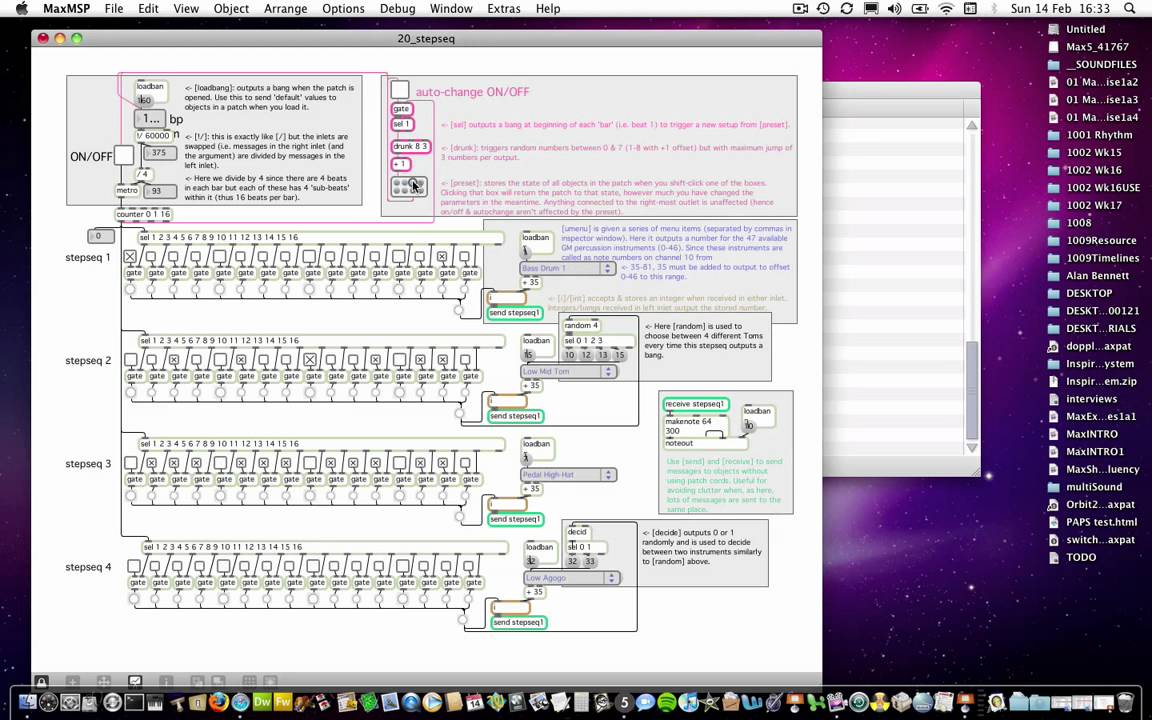Viewport: 1152px width, 720px height.
Task: Open the Low Mid Tom instrument menu
Action: [568, 372]
